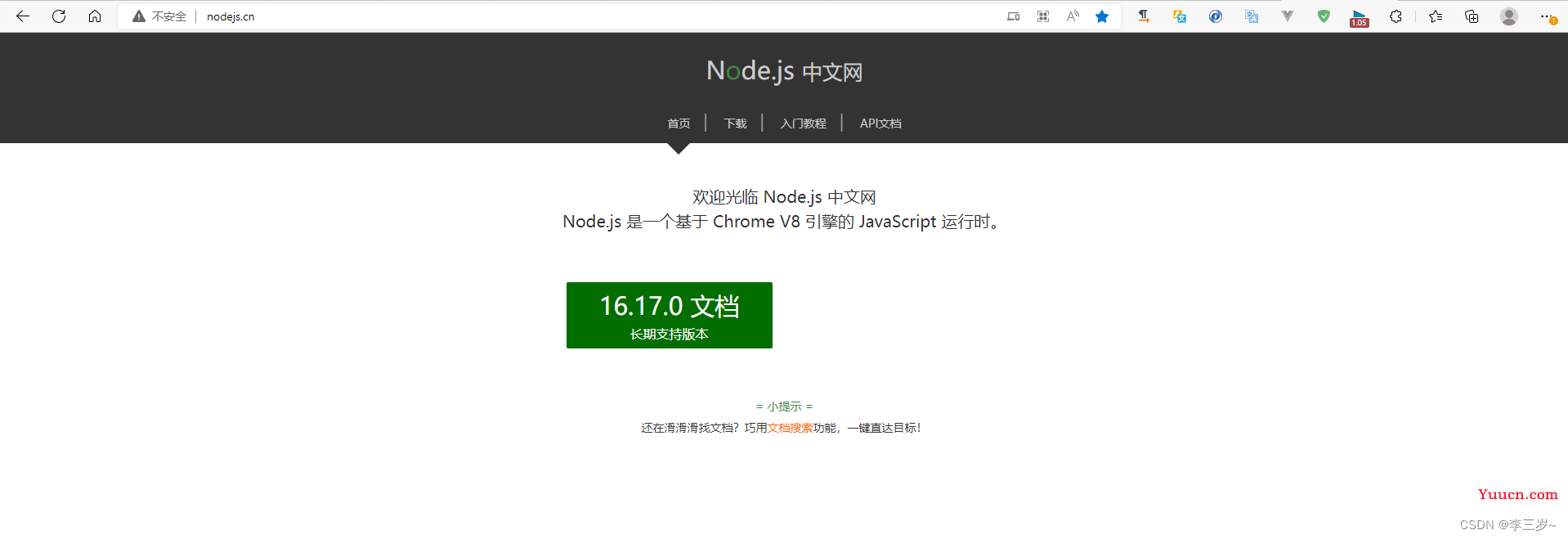Select the 首页 navigation item
This screenshot has width=1568, height=539.
coord(679,124)
